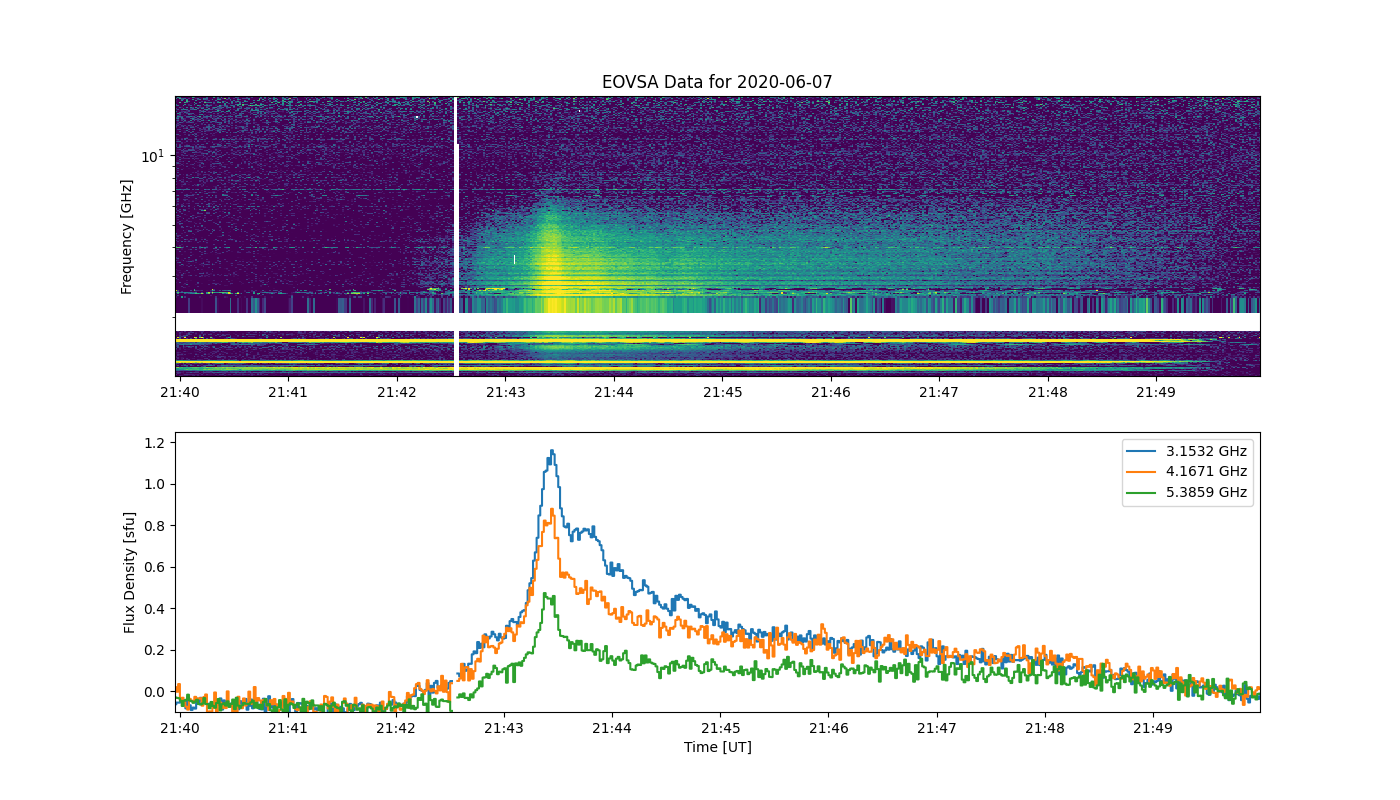Click the blue line swatch in legend
Viewport: 1400px width, 800px height.
[x=1144, y=452]
